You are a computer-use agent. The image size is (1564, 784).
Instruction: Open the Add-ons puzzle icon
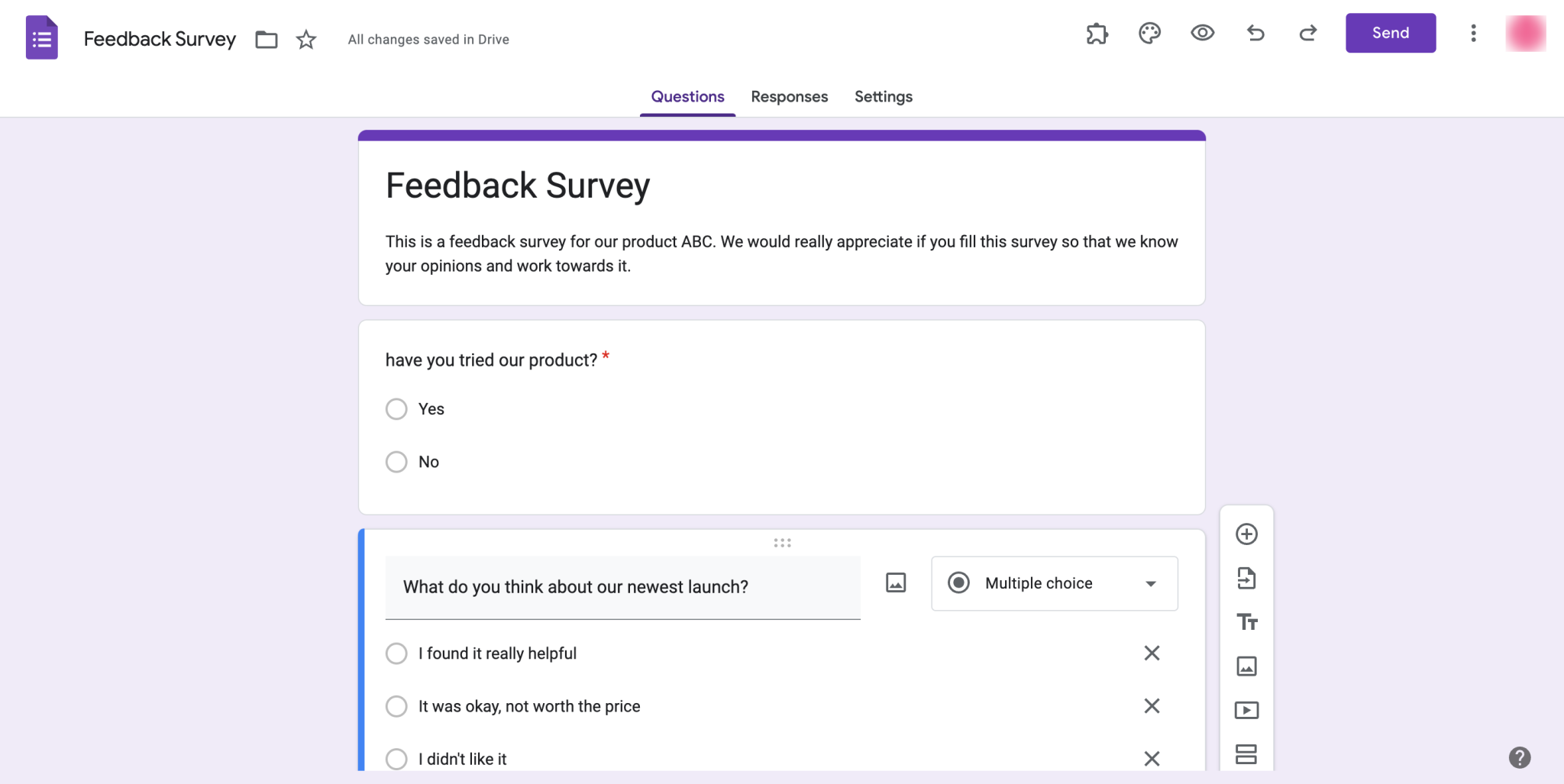[1097, 33]
